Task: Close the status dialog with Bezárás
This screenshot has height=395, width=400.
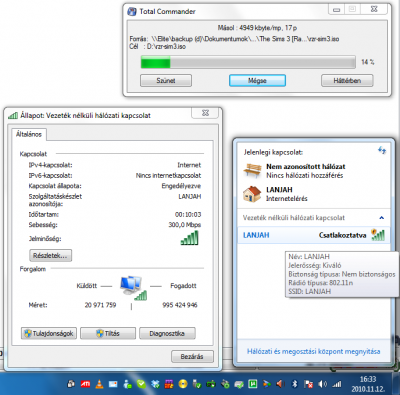Action: (x=192, y=357)
